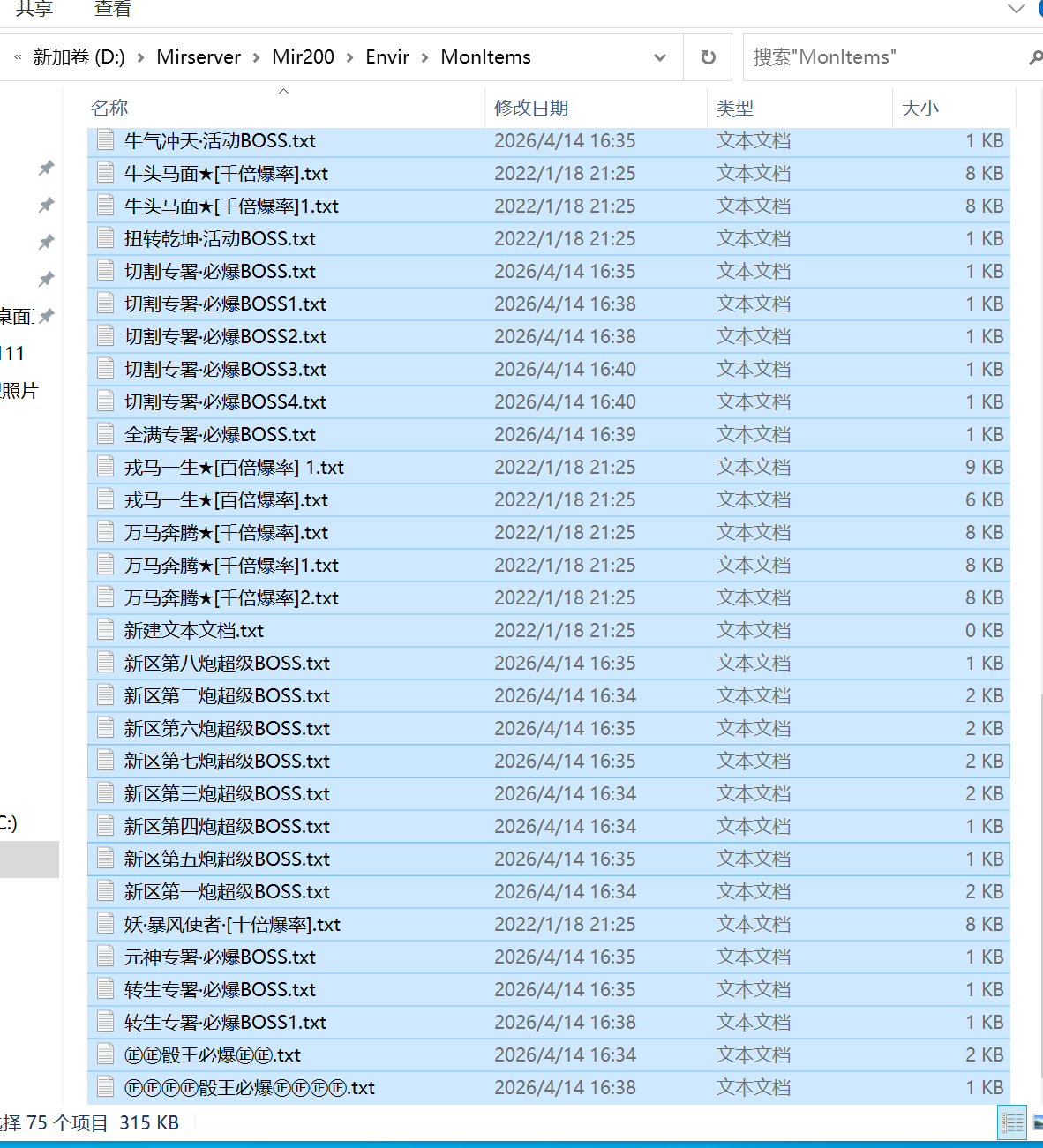The width and height of the screenshot is (1043, 1148).
Task: Click the 0 KB size of 新建文本文档.txt
Action: [984, 630]
